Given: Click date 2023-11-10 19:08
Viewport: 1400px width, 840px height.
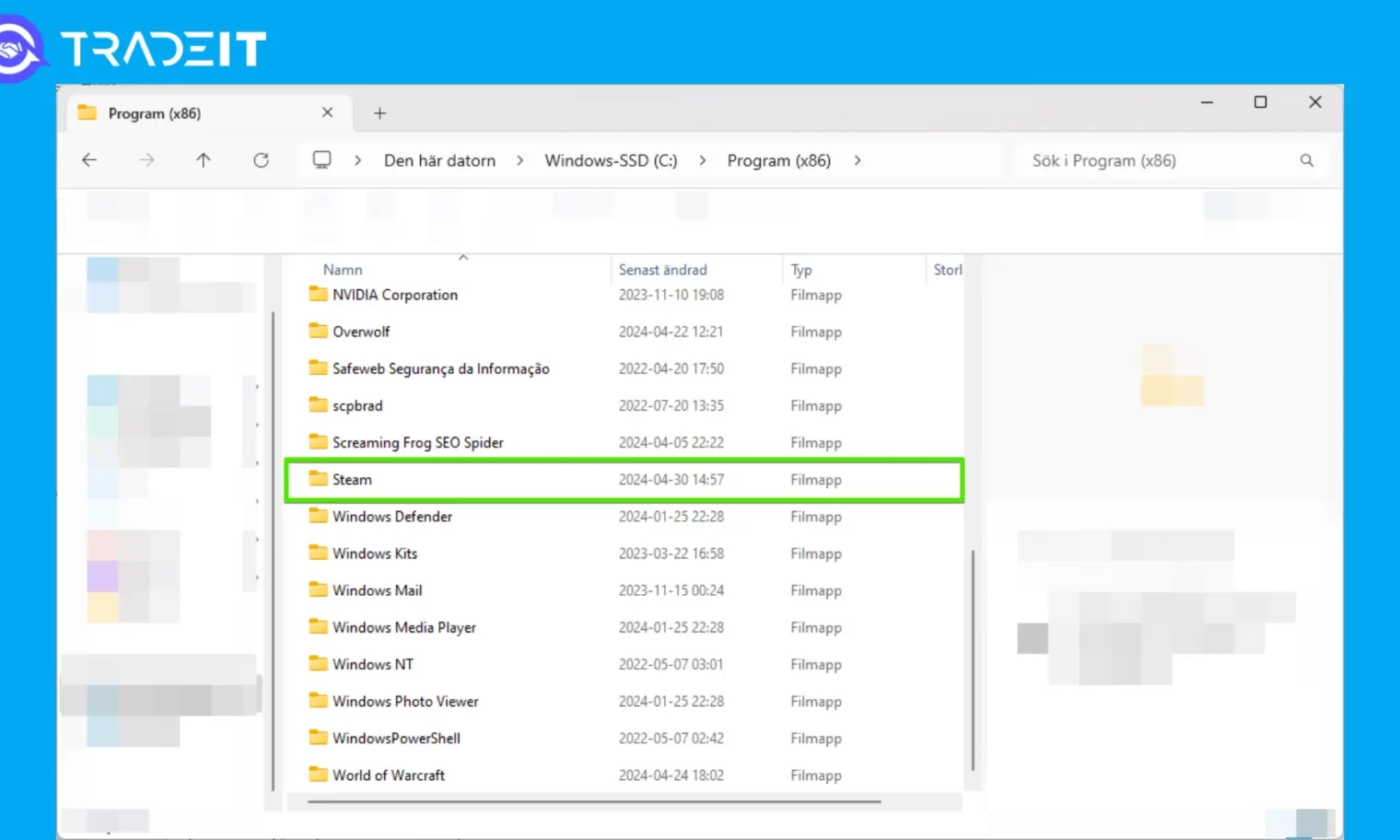Looking at the screenshot, I should point(671,295).
